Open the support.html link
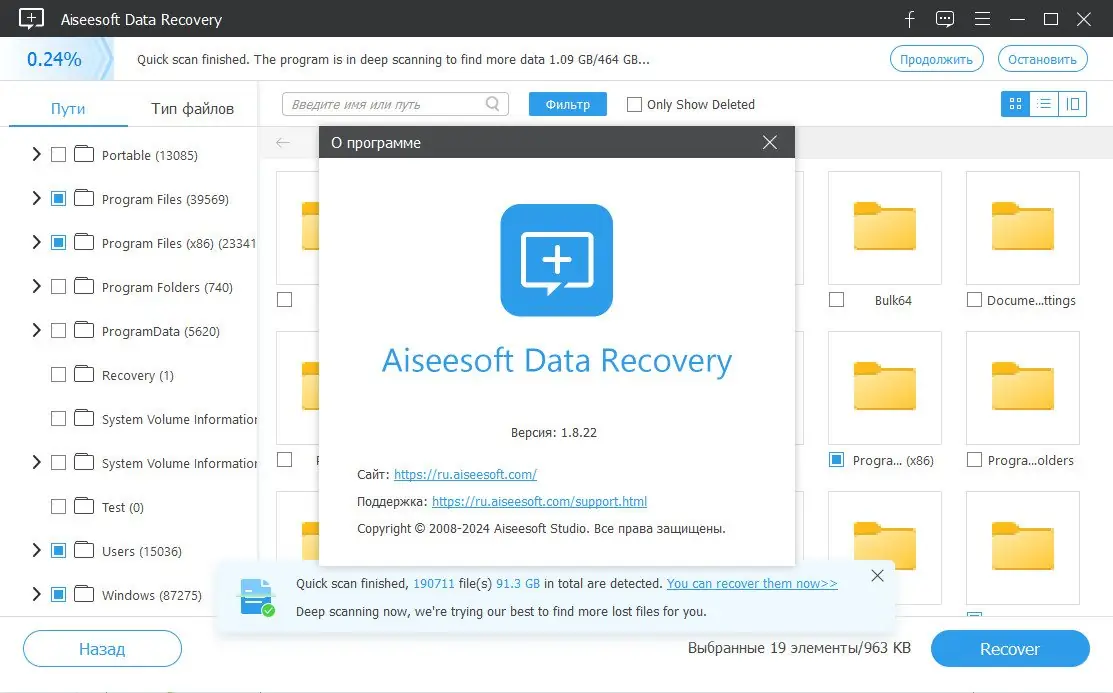 [x=539, y=501]
